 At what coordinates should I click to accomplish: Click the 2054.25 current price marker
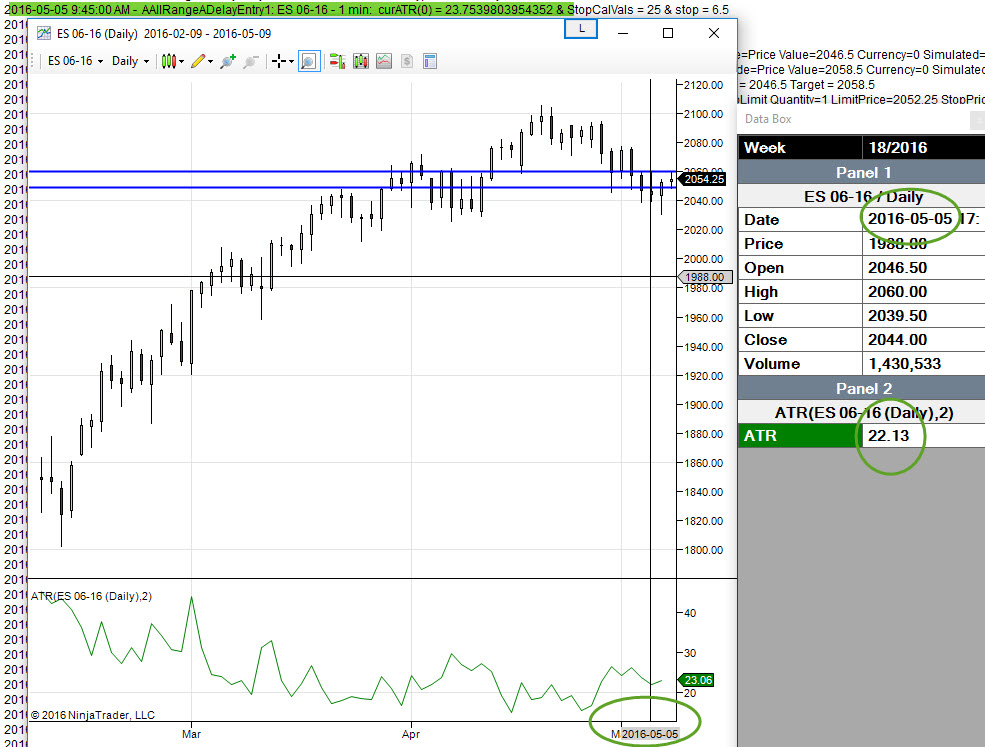[702, 179]
